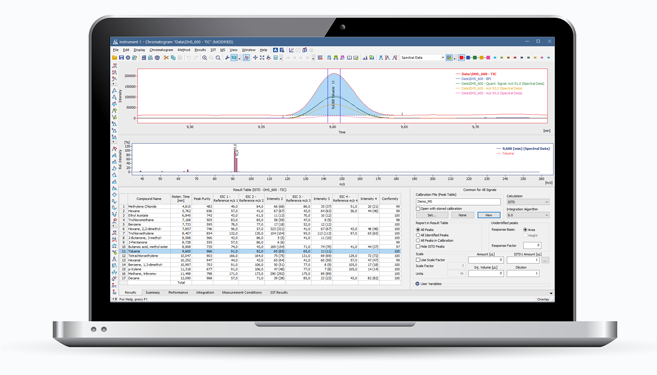Enable Open with stored calibration checkbox
The height and width of the screenshot is (375, 657).
(418, 209)
